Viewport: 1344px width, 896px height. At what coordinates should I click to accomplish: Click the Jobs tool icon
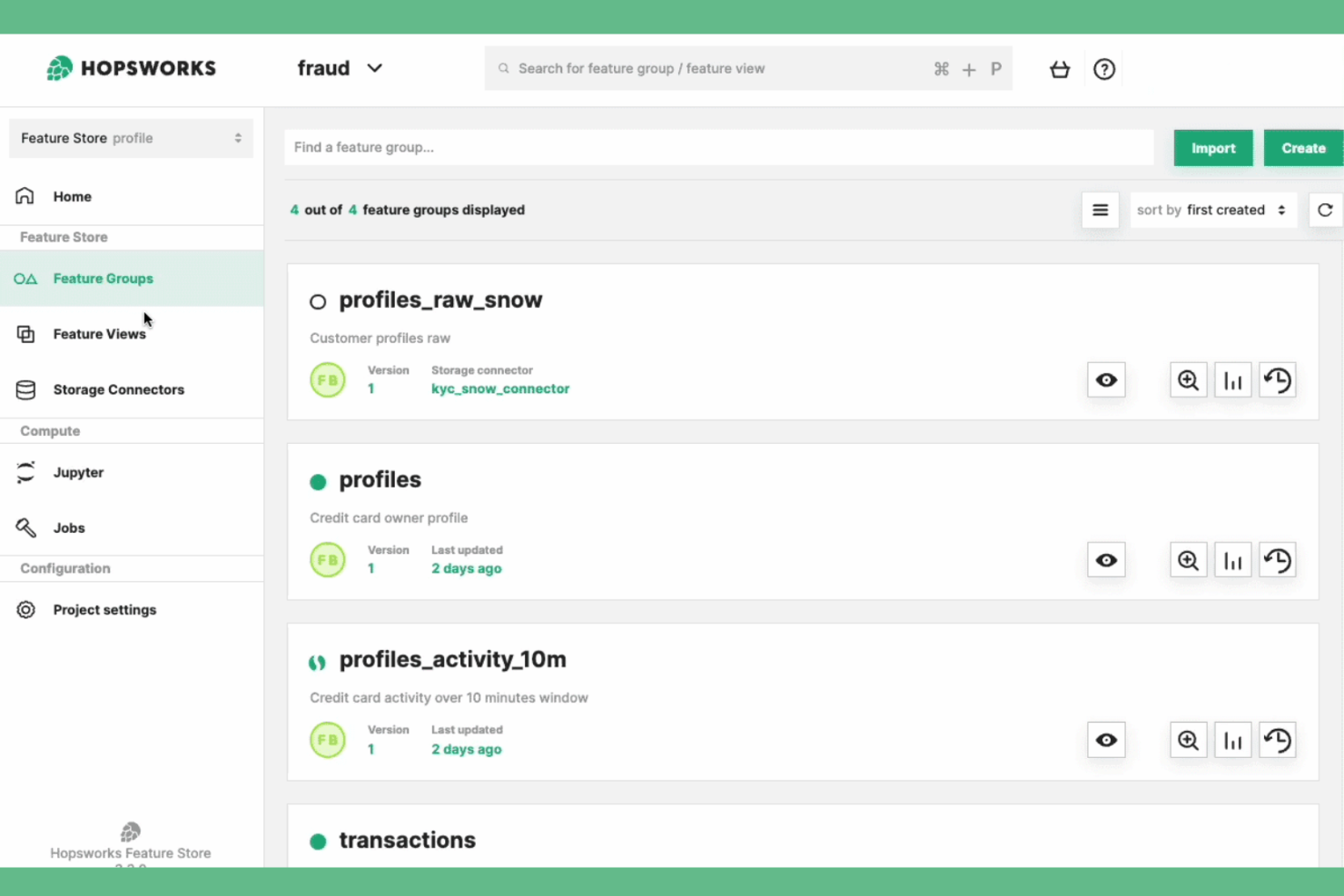[x=25, y=527]
